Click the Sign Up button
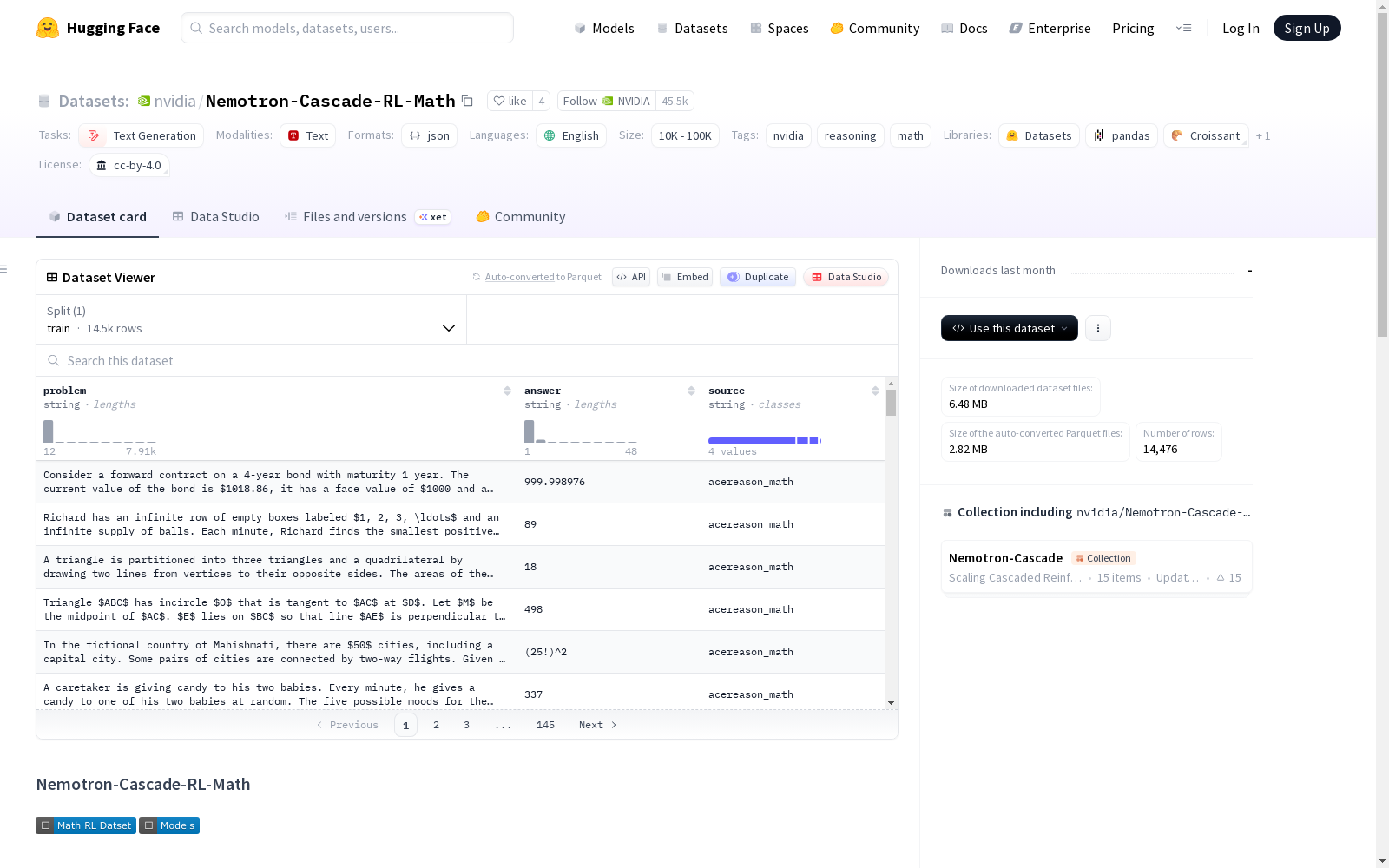 (1307, 28)
